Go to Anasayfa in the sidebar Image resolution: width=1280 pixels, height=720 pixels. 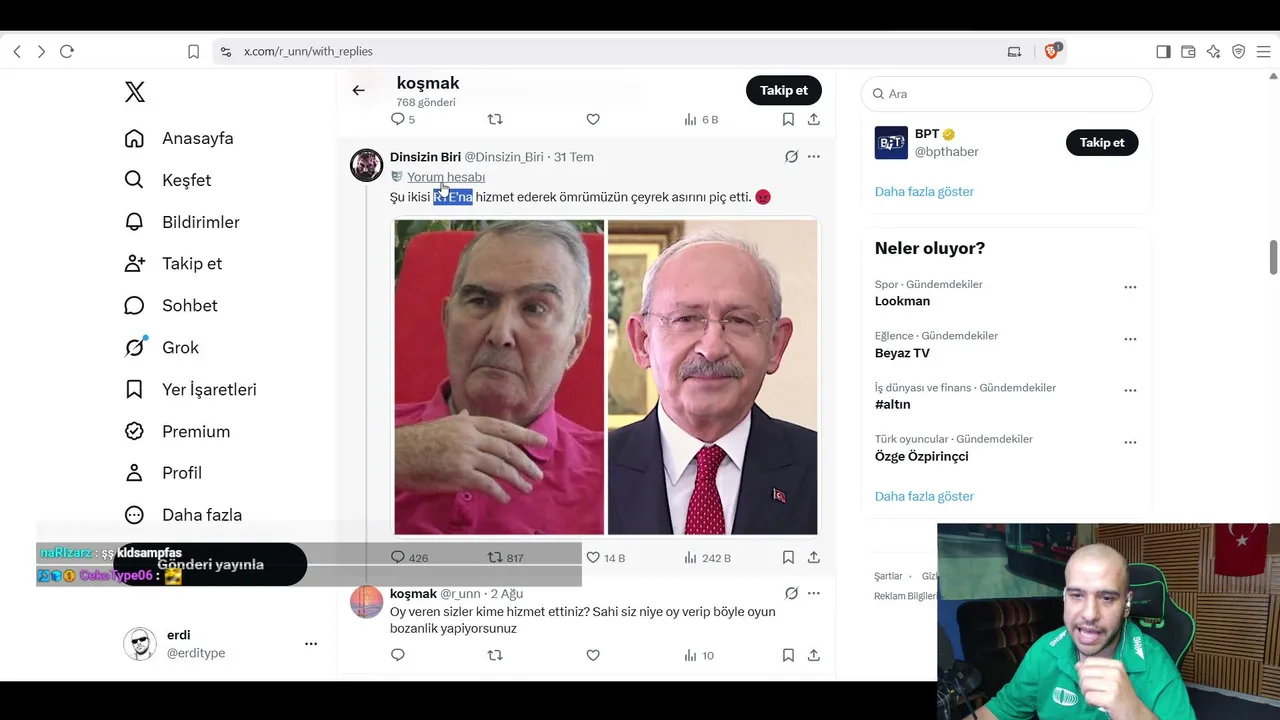(179, 138)
